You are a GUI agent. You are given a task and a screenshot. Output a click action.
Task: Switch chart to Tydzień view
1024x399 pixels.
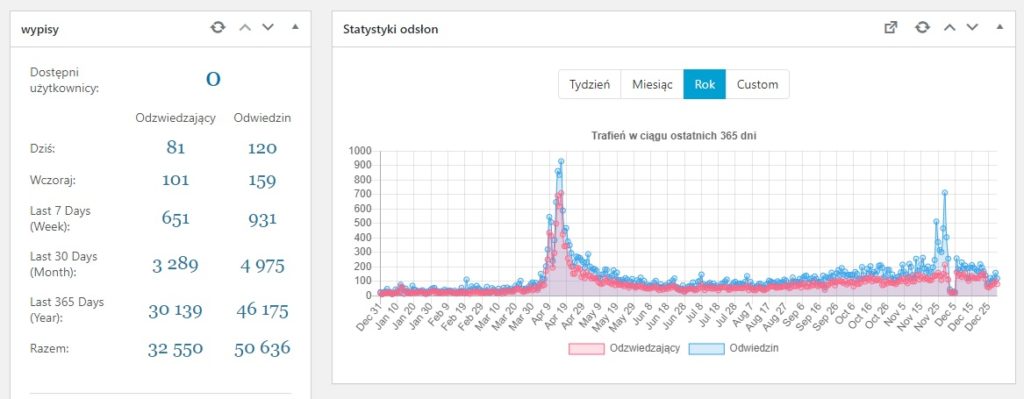point(589,84)
